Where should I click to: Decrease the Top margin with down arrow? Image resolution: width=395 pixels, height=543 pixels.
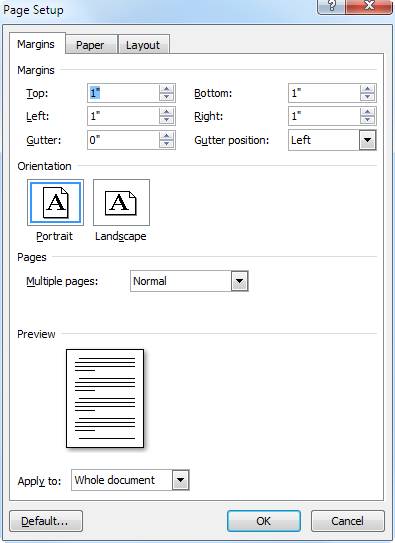click(x=167, y=97)
